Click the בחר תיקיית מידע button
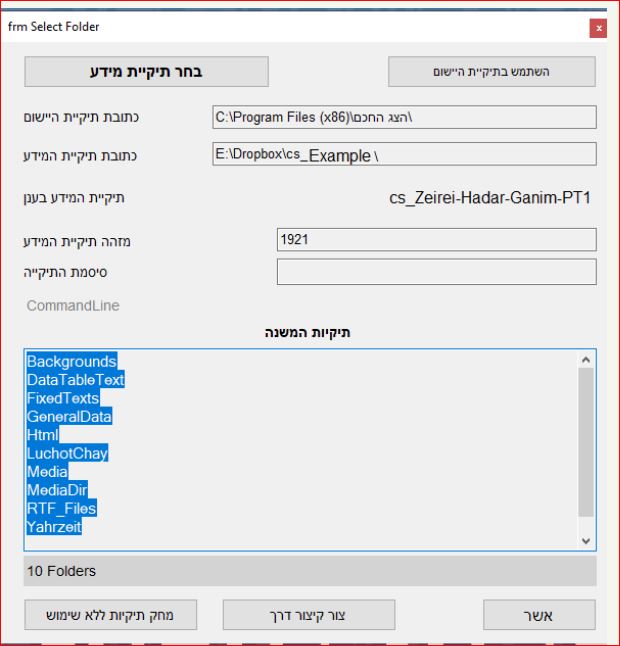620x646 pixels. tap(146, 72)
